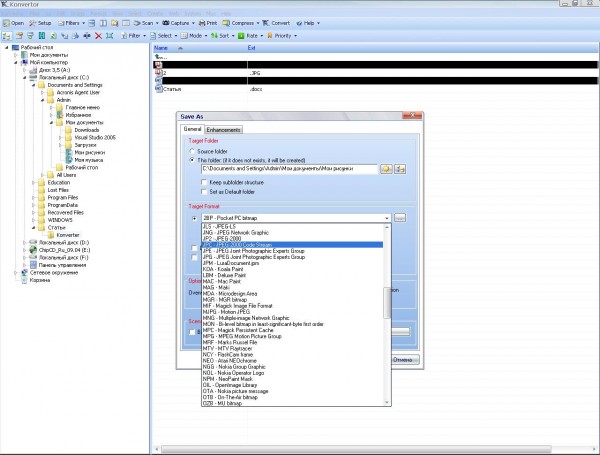Select Мой компьютер in folder tree
This screenshot has height=455, width=600.
coord(49,62)
